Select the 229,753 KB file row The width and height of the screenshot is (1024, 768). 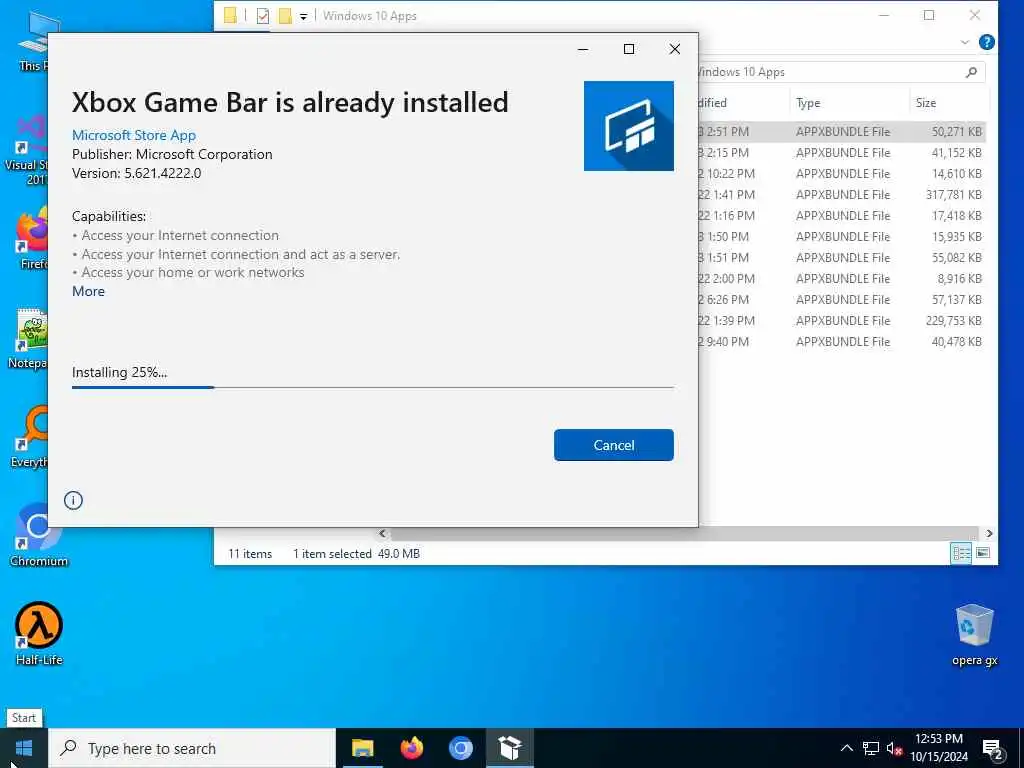coord(841,321)
